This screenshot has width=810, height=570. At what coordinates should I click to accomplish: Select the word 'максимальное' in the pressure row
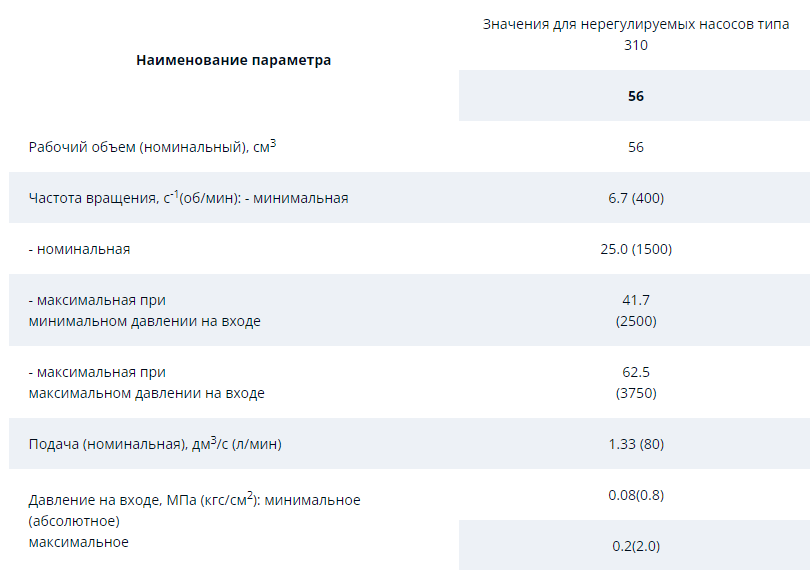tap(79, 542)
